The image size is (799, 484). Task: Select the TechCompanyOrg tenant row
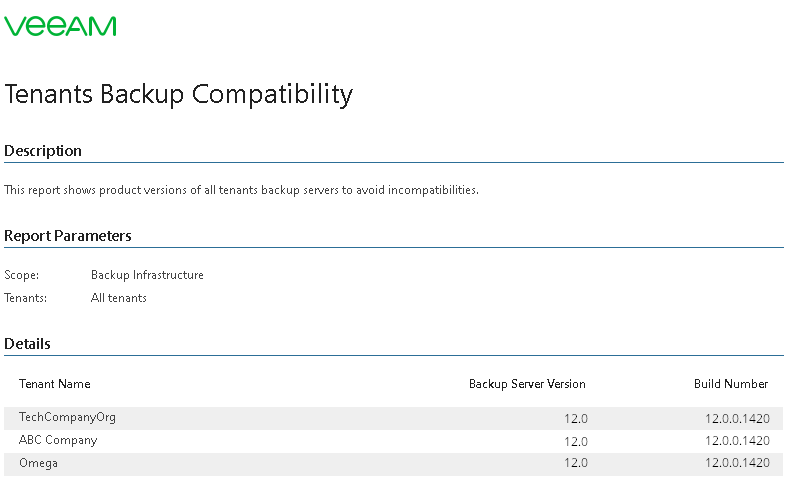coord(393,418)
